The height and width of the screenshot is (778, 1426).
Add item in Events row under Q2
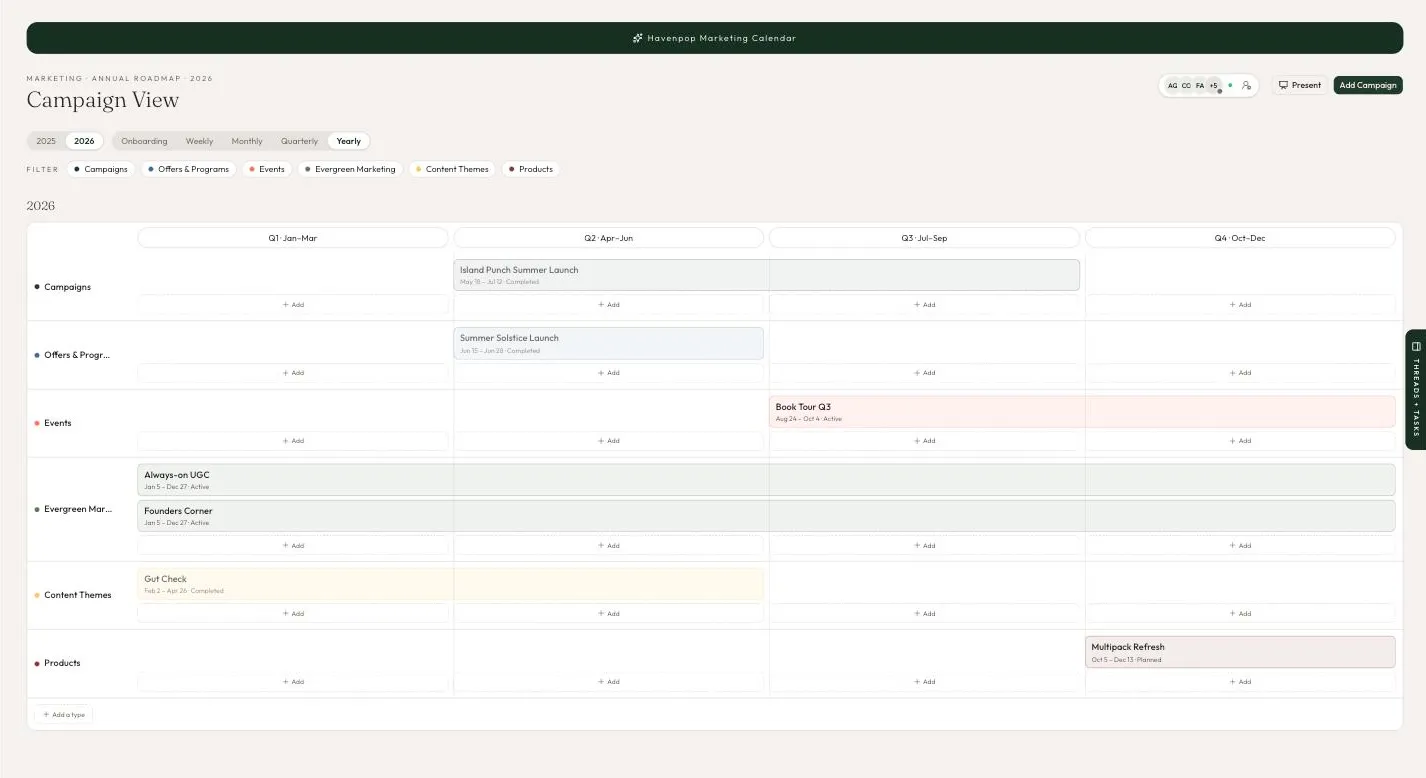tap(609, 440)
